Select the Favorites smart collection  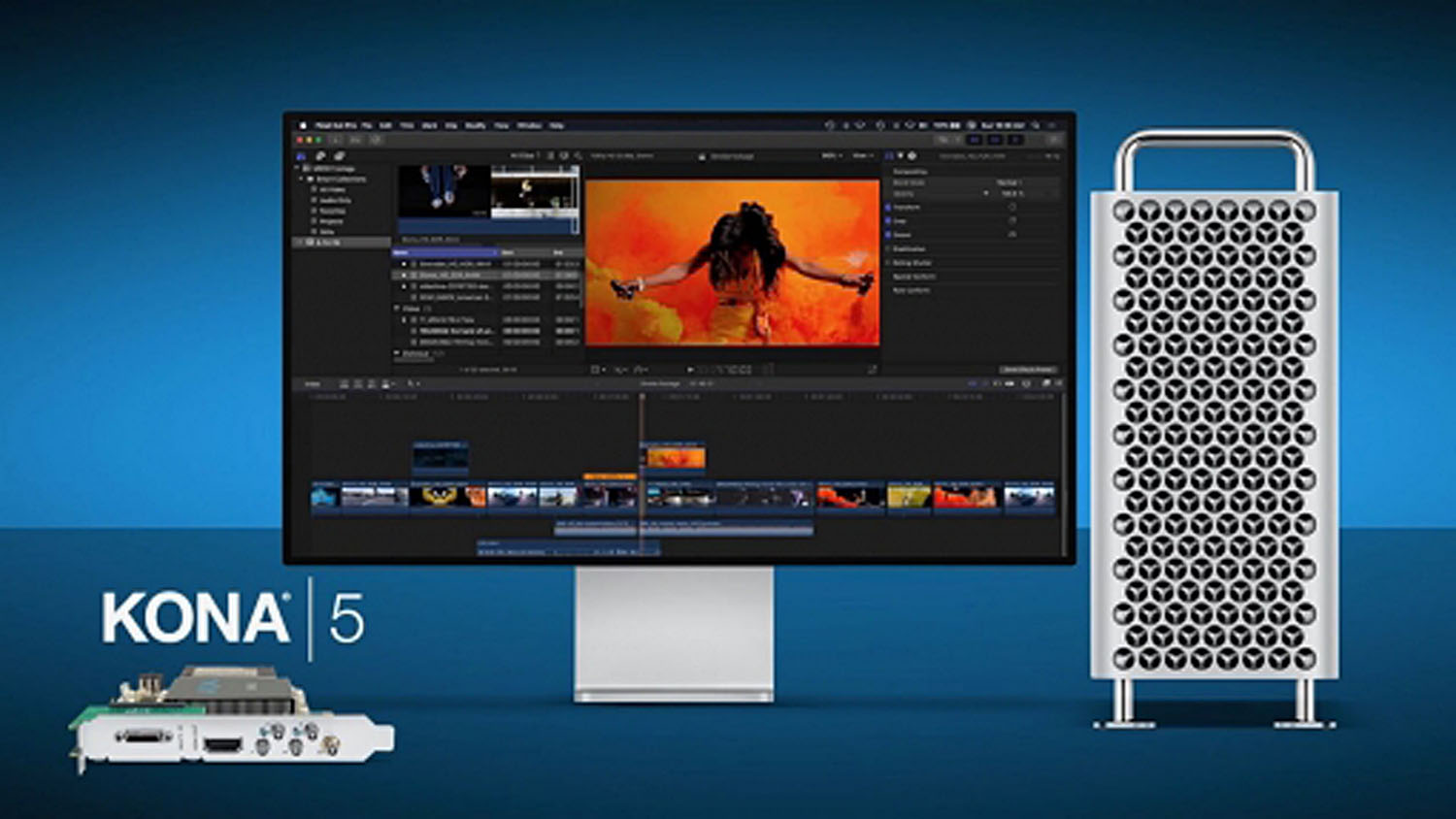click(332, 211)
